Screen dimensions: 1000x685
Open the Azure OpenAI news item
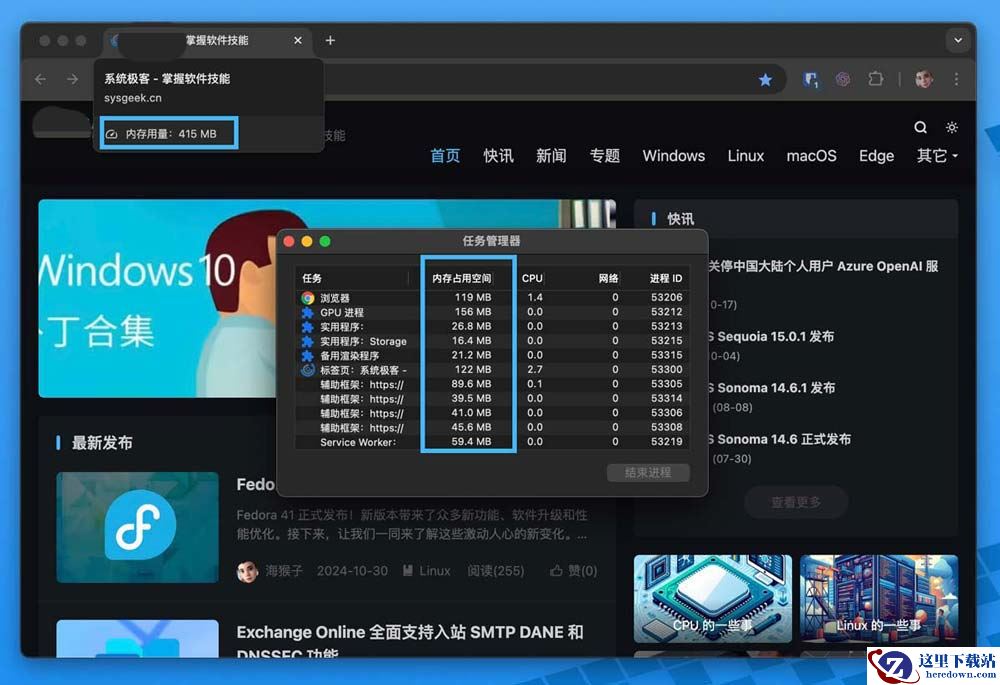click(823, 267)
